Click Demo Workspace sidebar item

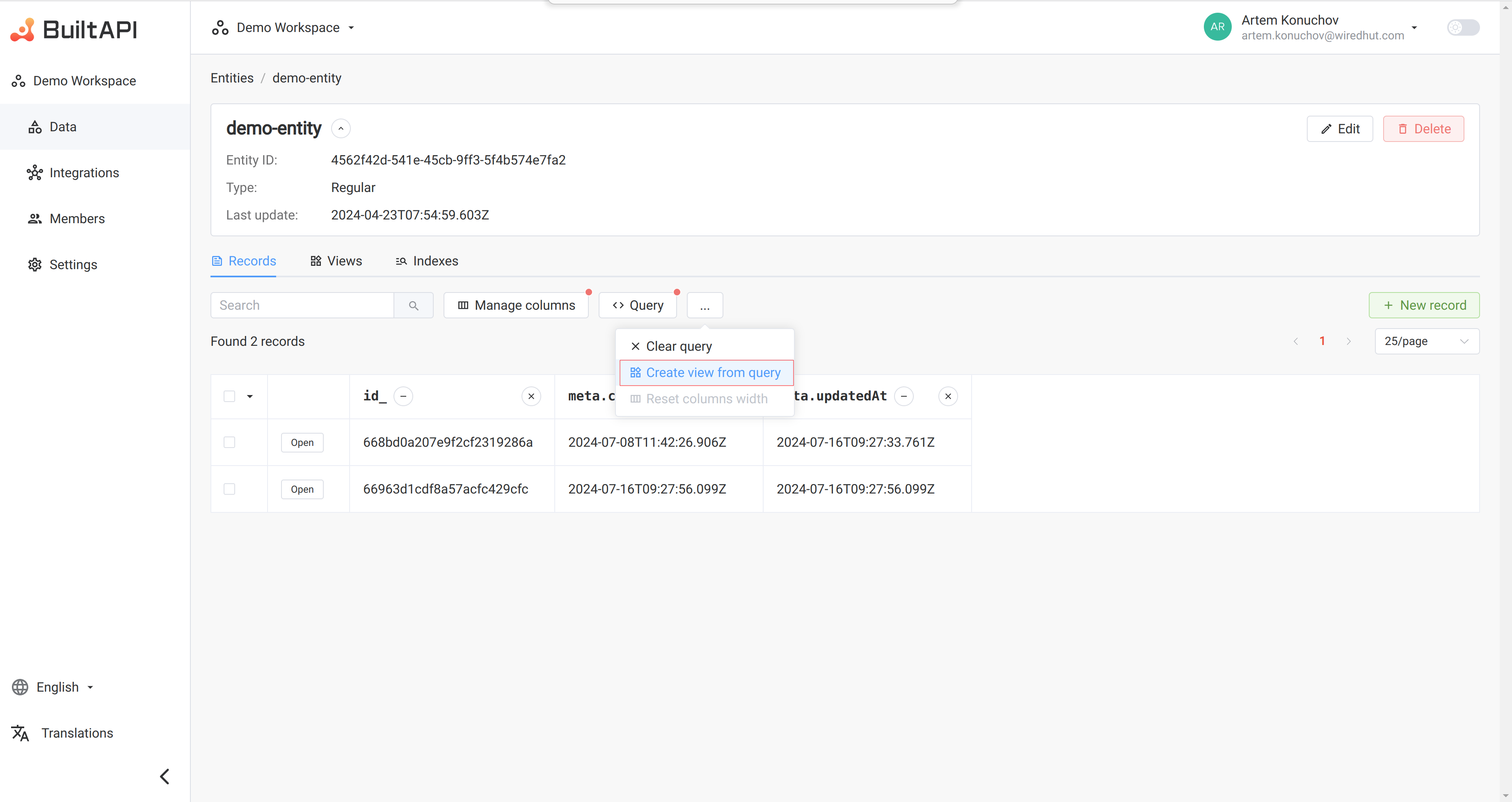coord(74,81)
